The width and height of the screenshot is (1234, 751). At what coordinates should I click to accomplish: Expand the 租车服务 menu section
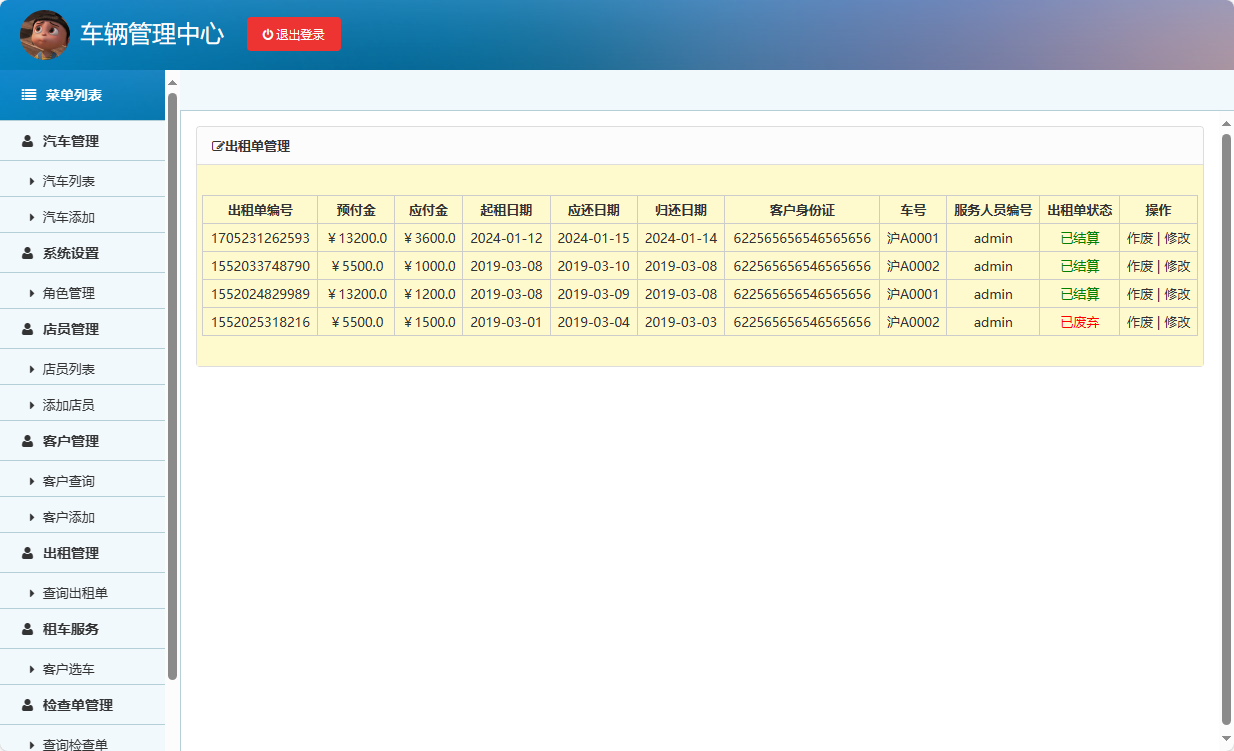click(71, 629)
